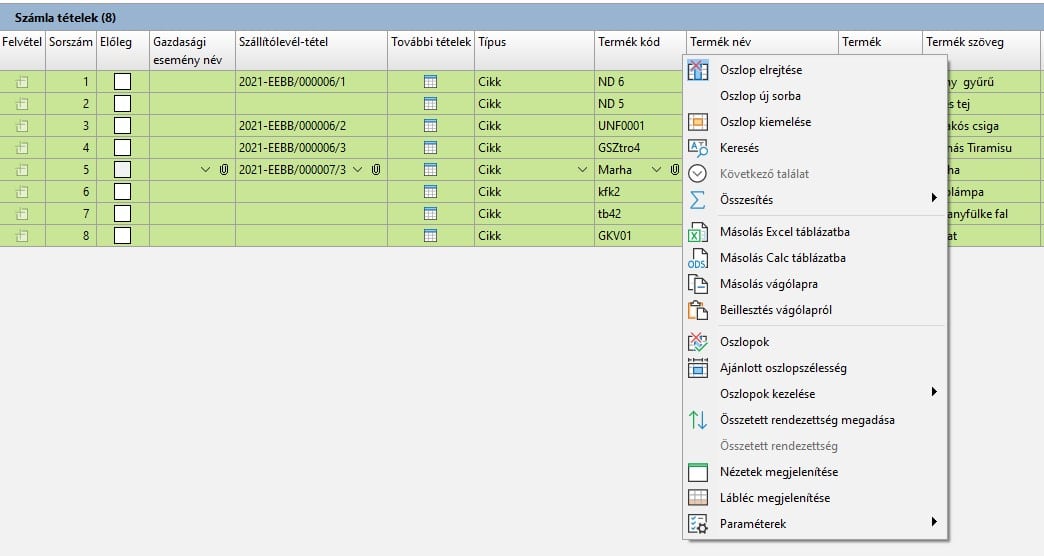Image resolution: width=1044 pixels, height=556 pixels.
Task: Click the Excel icon for Másolás Excel táblázatba
Action: 698,233
